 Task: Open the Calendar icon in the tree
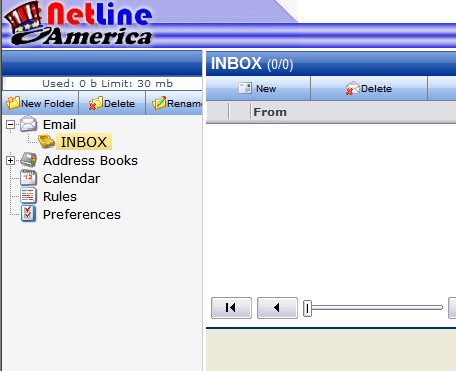[28, 178]
